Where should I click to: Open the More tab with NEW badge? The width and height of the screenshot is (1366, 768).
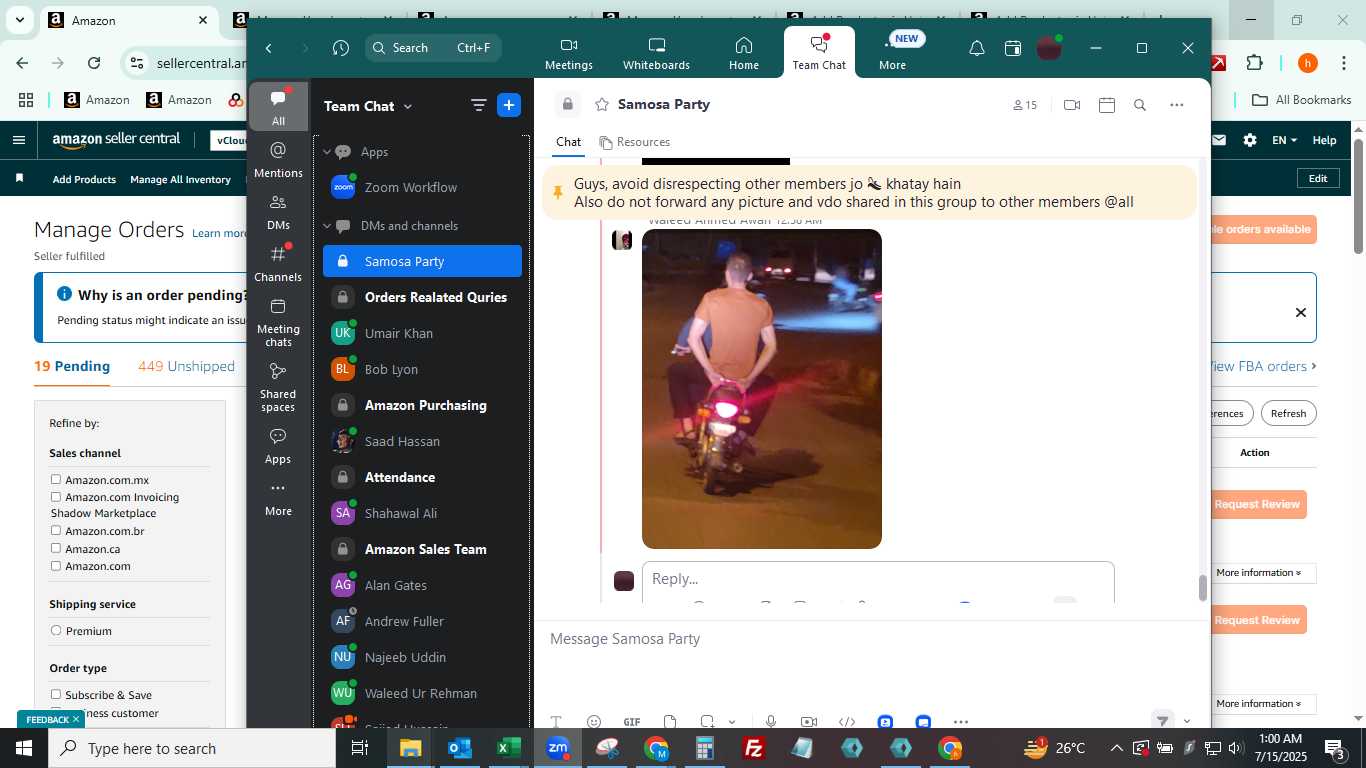pyautogui.click(x=893, y=54)
